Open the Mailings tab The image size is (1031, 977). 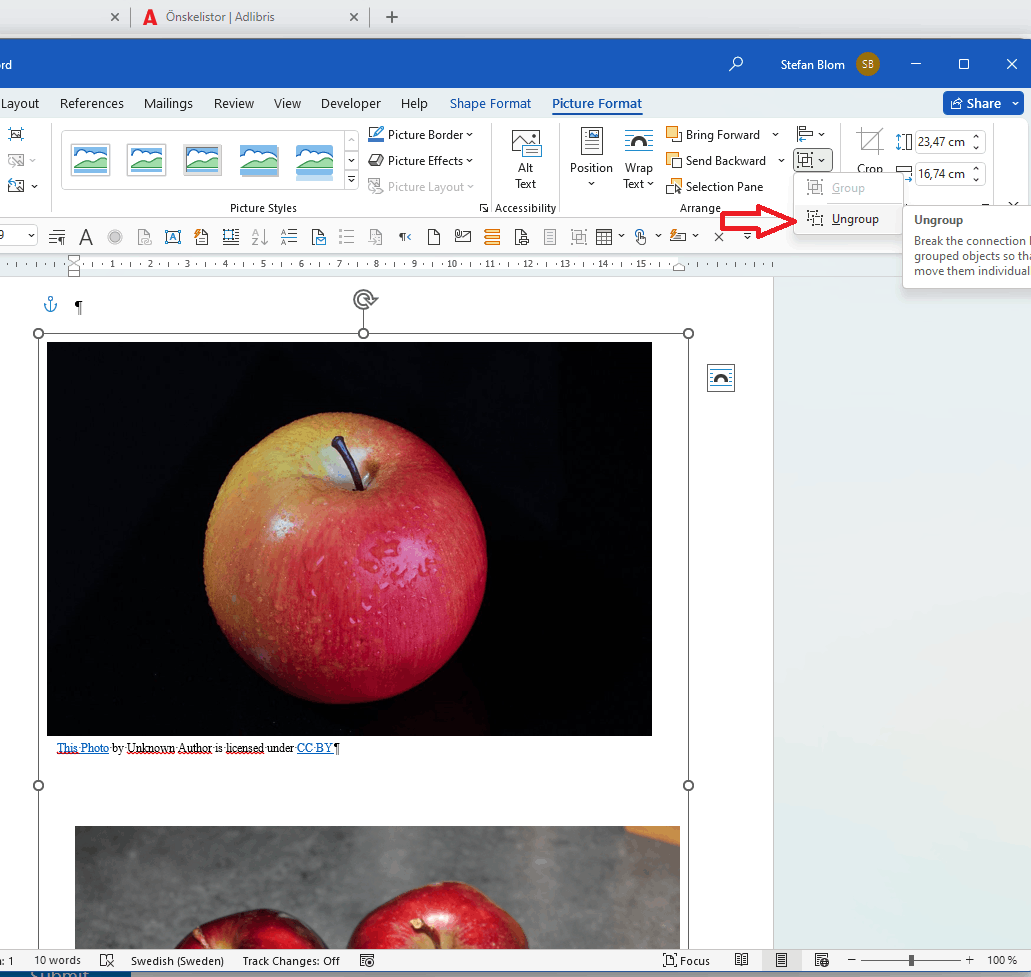(x=168, y=104)
